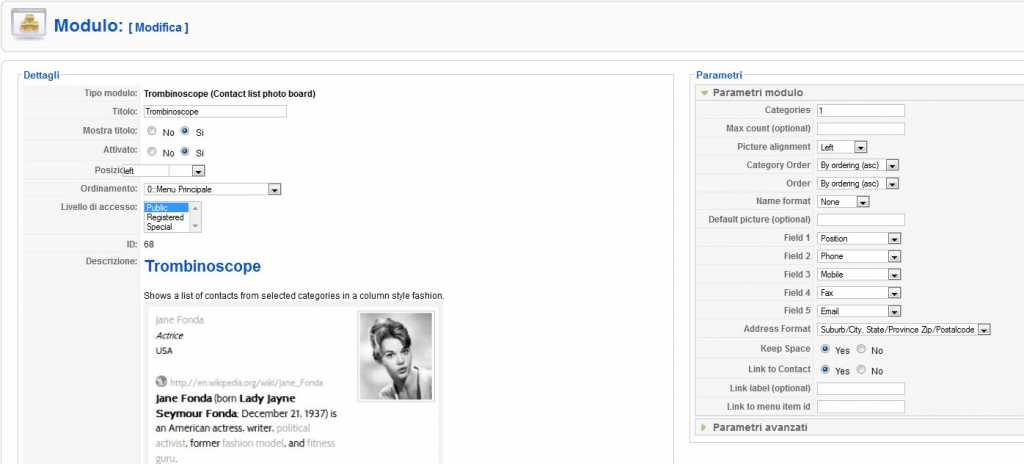Screen dimensions: 1024x464
Task: Click the Titolo text field
Action: [215, 111]
